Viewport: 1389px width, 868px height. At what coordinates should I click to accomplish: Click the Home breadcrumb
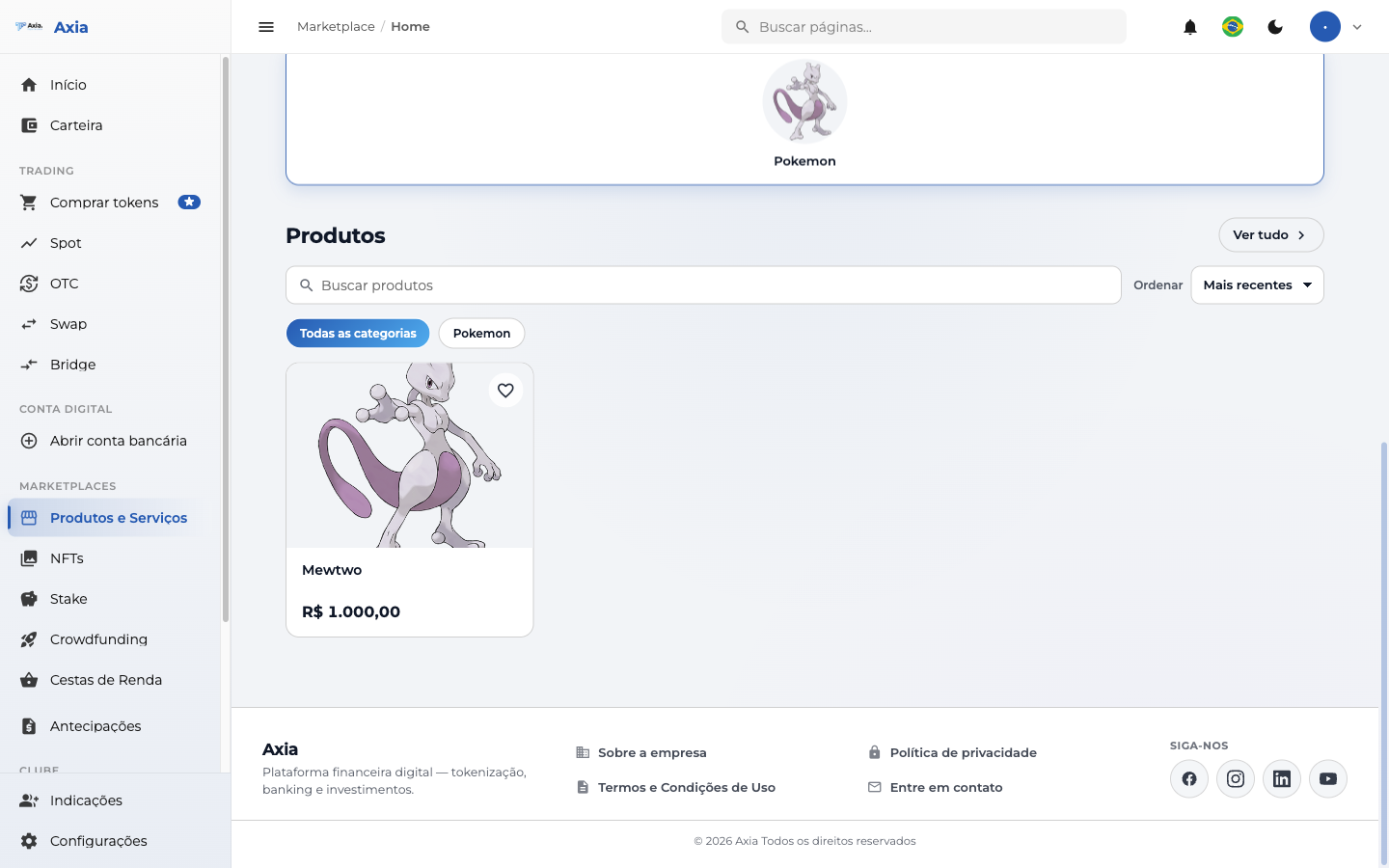(410, 27)
